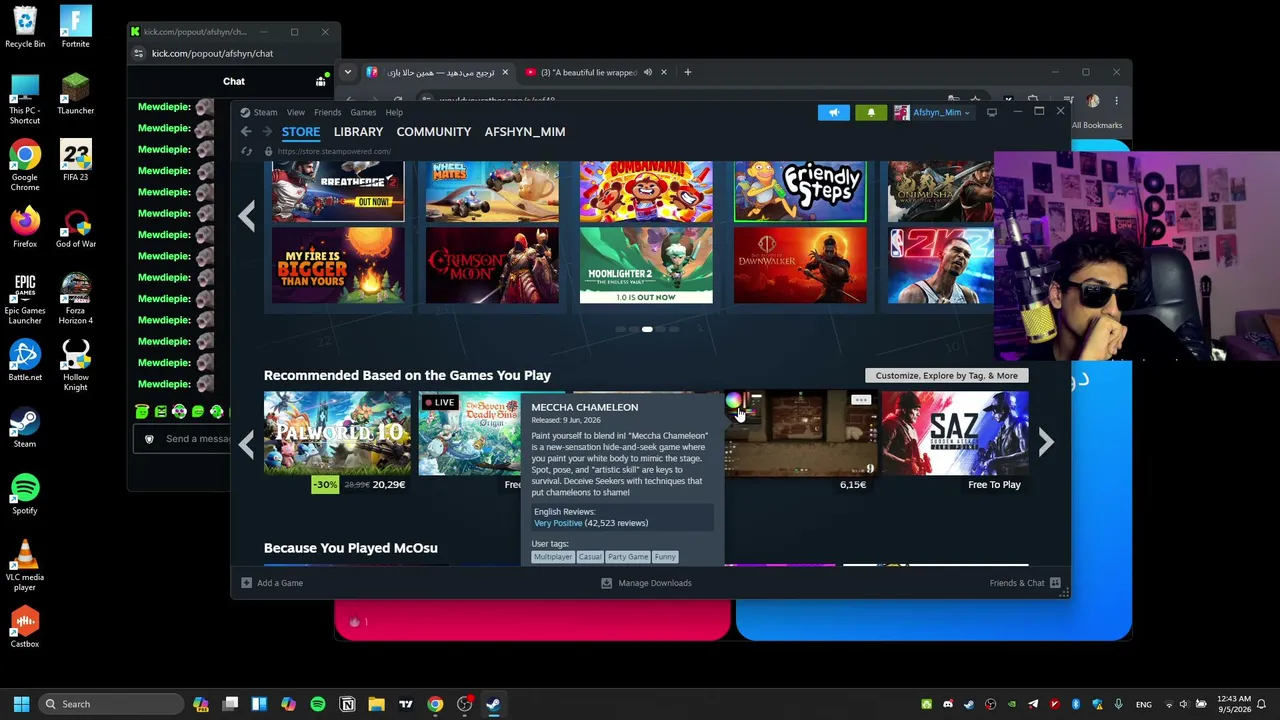The height and width of the screenshot is (720, 1280).
Task: Open the Crimson Moon game thumbnail
Action: (x=492, y=265)
